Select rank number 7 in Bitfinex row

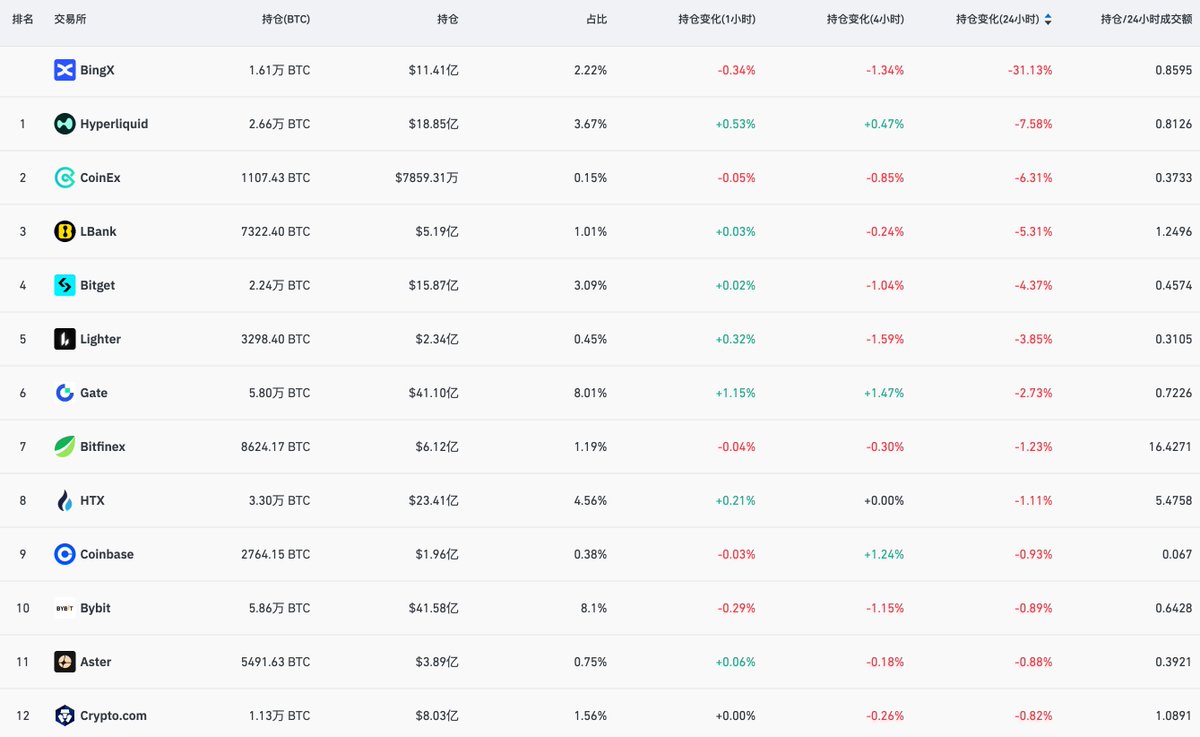coord(22,447)
